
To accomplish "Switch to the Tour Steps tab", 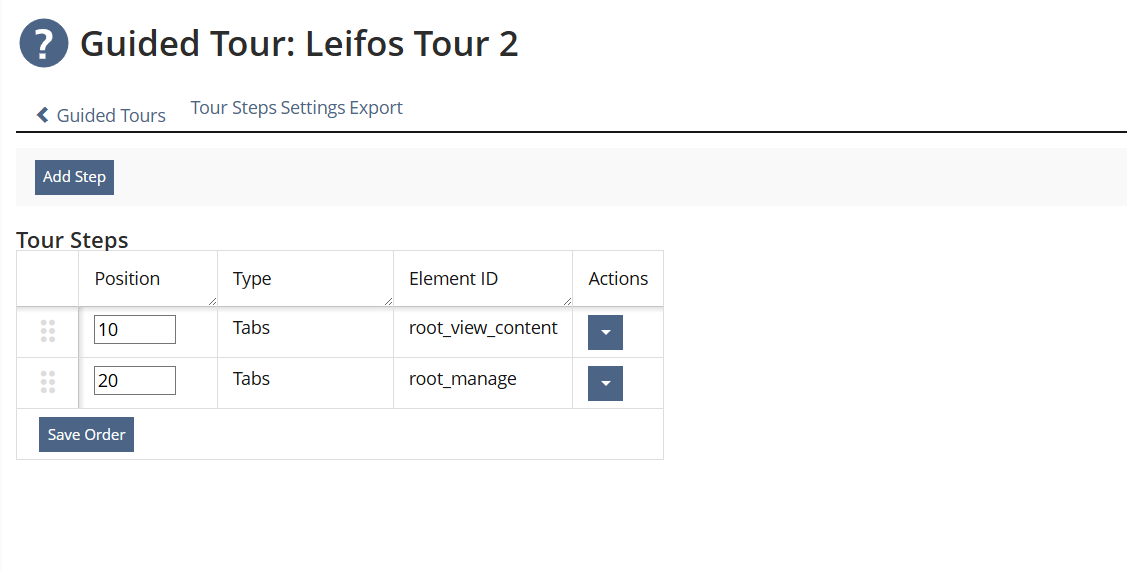I will click(233, 108).
